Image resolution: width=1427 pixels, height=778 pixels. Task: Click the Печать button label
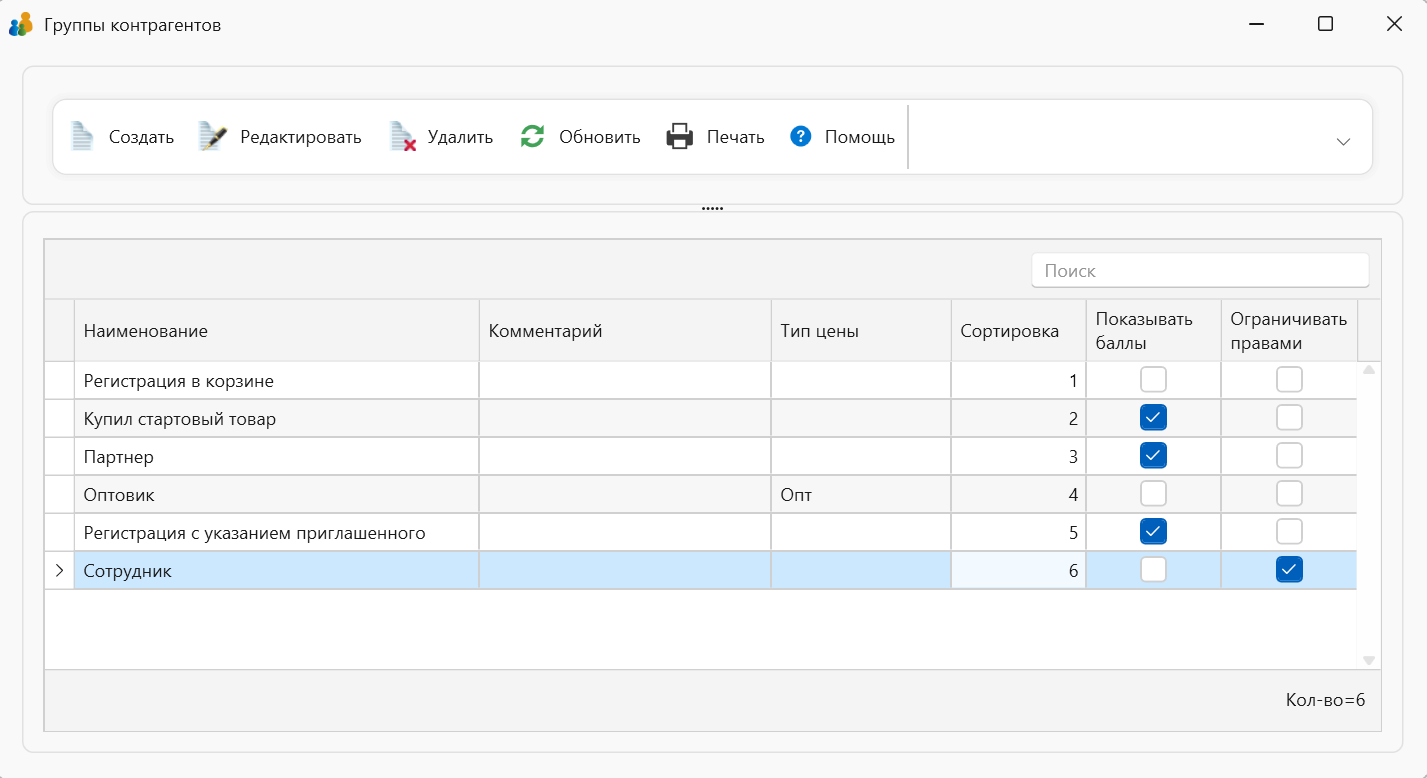(736, 137)
